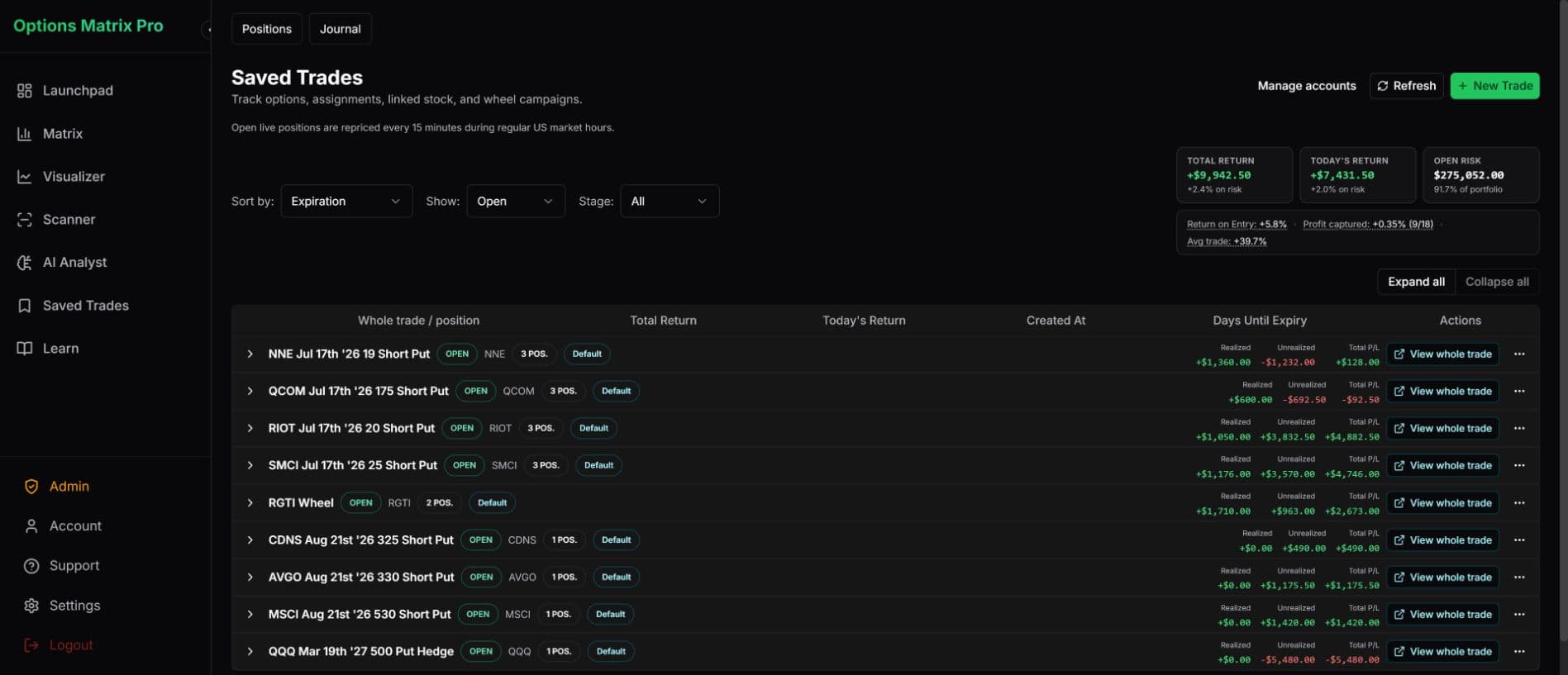Open more actions menu for AVGO trade
Image resolution: width=1568 pixels, height=675 pixels.
[1519, 577]
